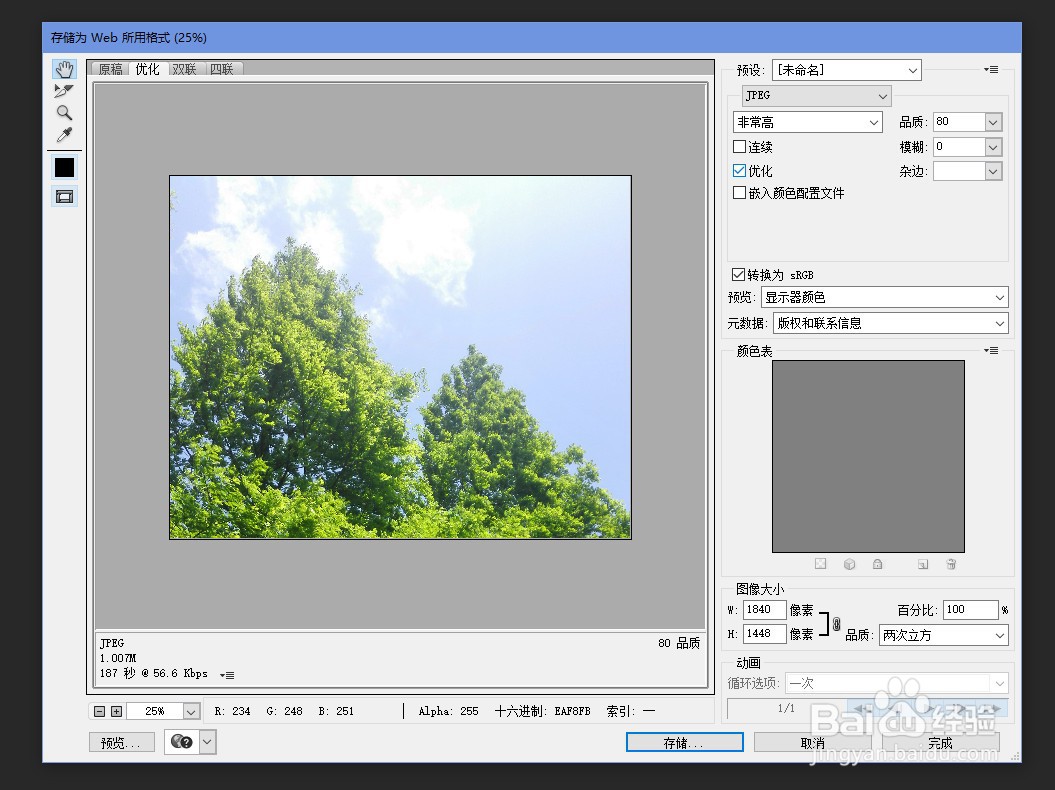Click the browser preview icon
Viewport: 1055px width, 790px height.
click(182, 742)
